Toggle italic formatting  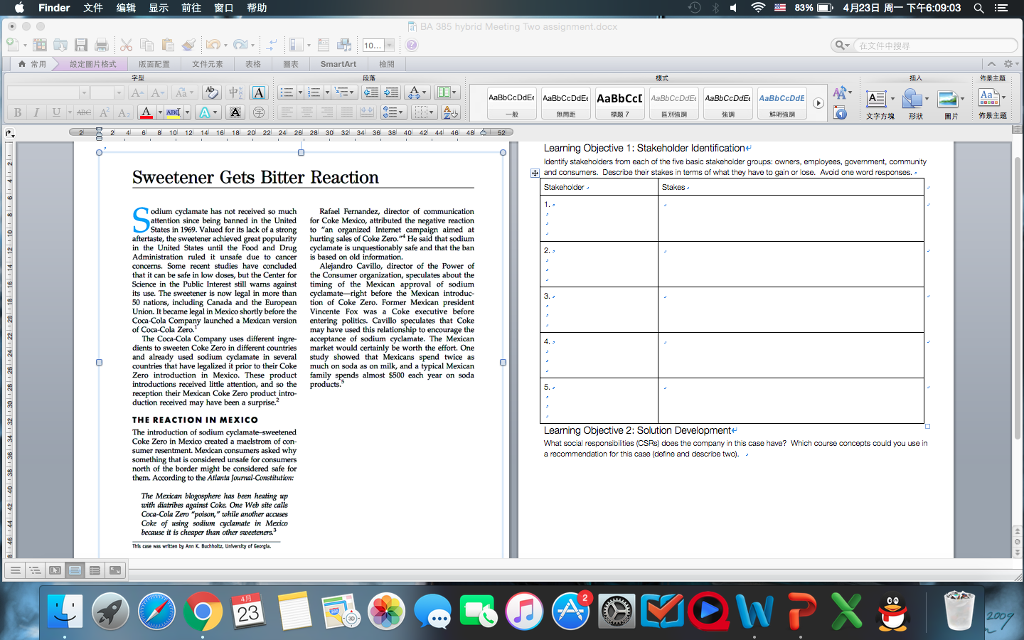point(35,112)
